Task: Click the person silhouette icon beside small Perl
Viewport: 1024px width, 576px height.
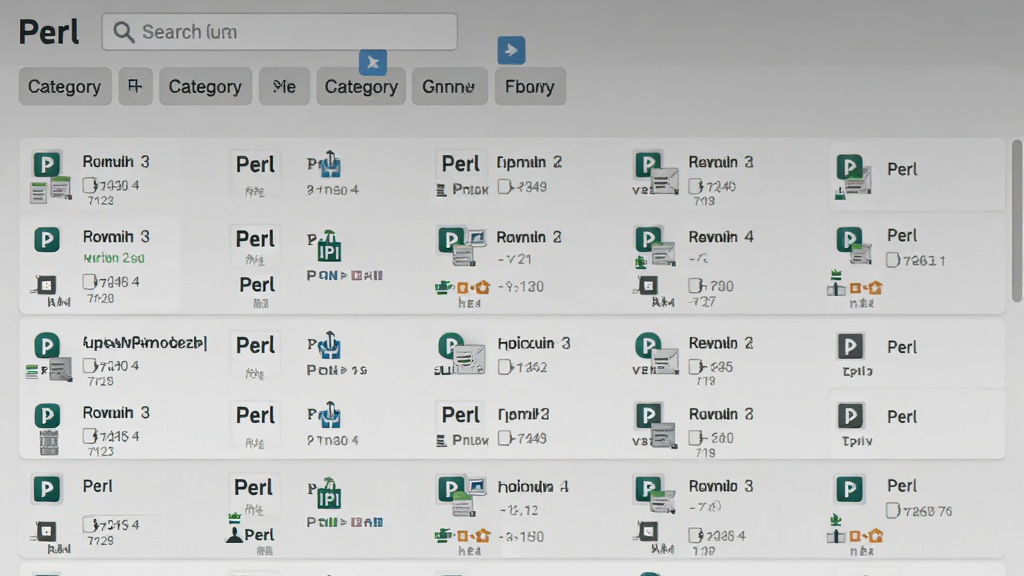Action: click(234, 536)
